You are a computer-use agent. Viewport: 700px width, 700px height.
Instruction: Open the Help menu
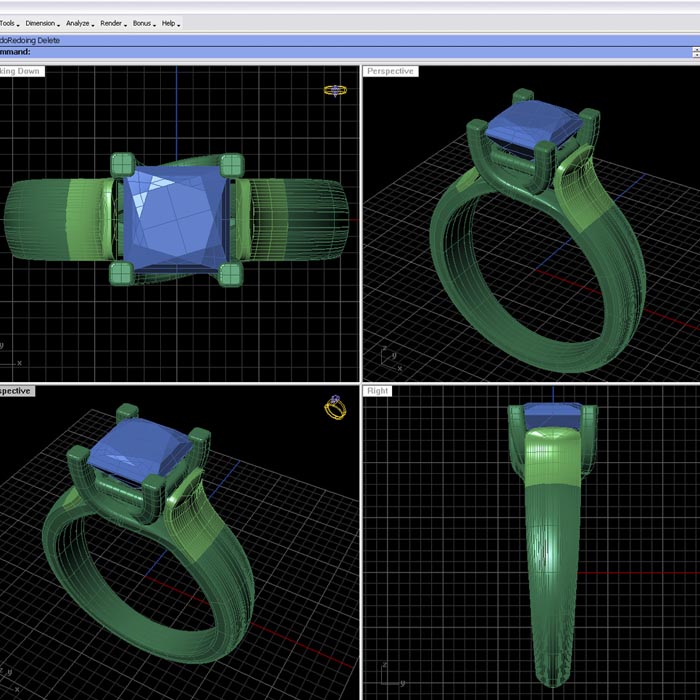pos(171,23)
